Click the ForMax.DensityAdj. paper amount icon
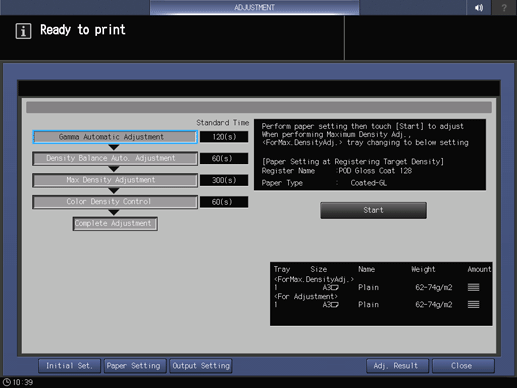The image size is (517, 388). tap(473, 287)
